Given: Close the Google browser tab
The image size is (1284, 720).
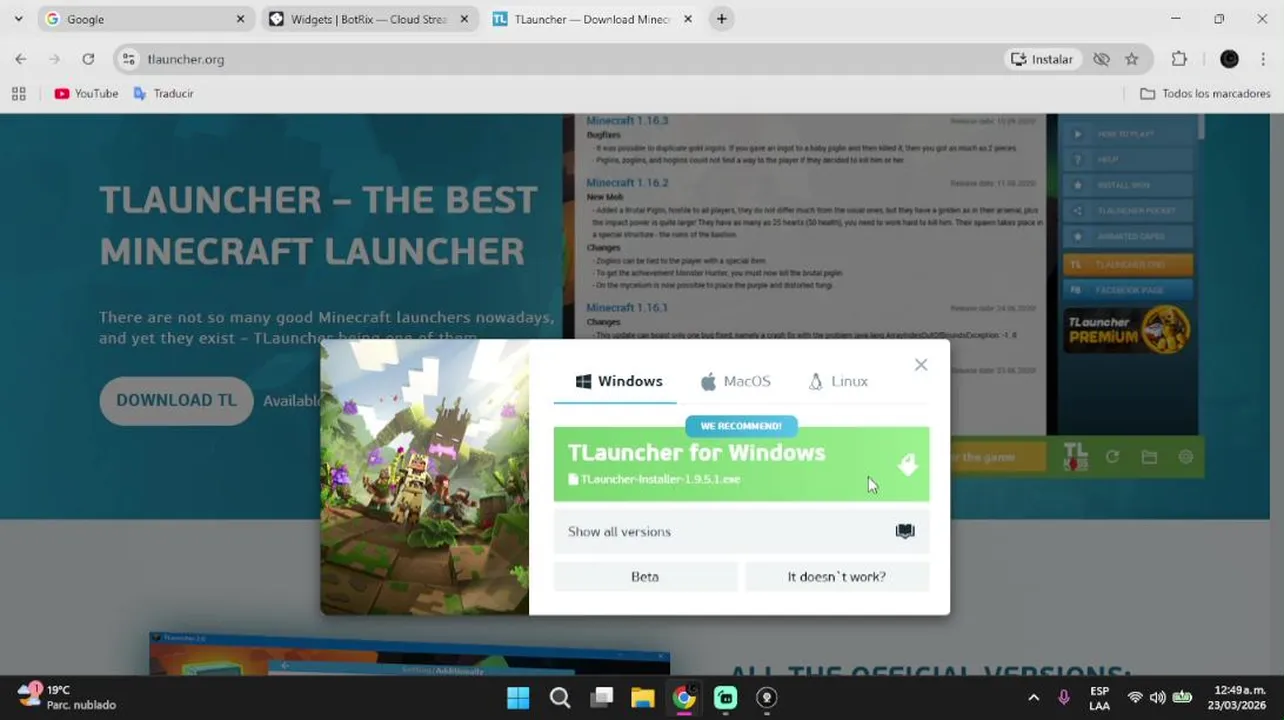Looking at the screenshot, I should pos(240,19).
